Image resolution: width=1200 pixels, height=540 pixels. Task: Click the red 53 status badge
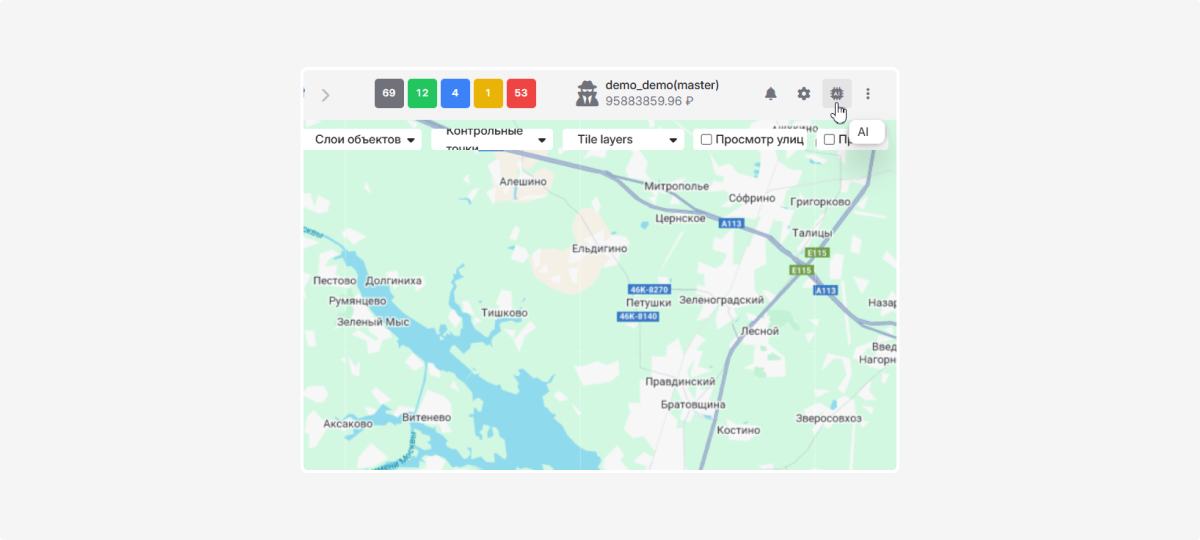[x=521, y=93]
